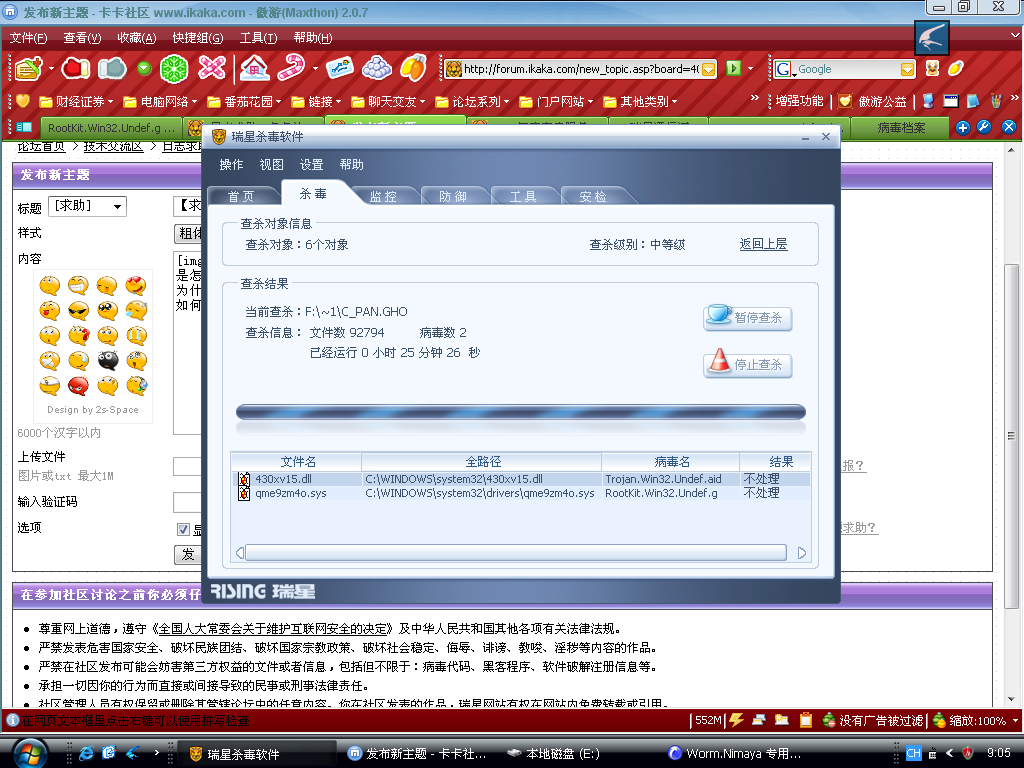Open the address bar URL dropdown
Screen dimensions: 1024x768
pos(709,69)
